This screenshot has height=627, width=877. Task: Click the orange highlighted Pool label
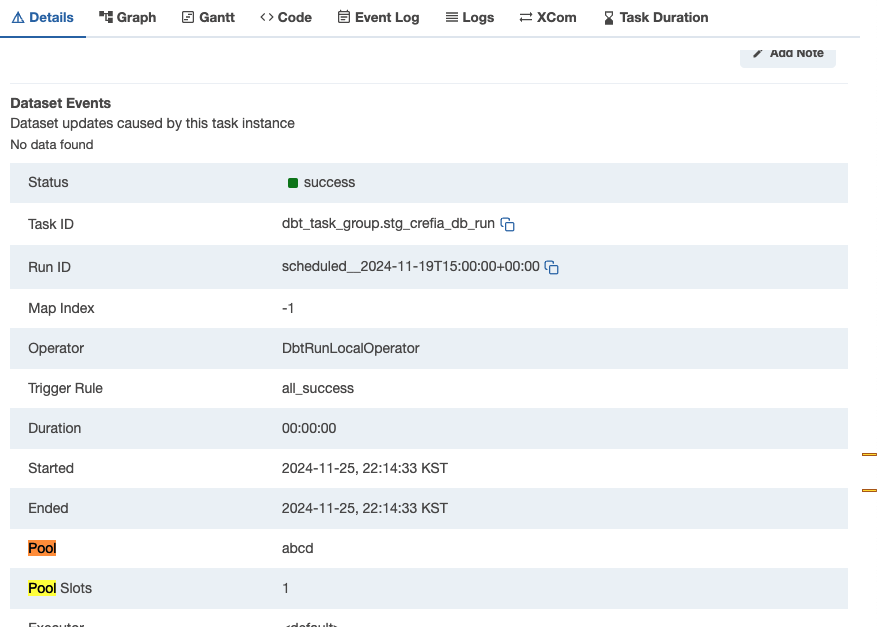click(x=42, y=548)
